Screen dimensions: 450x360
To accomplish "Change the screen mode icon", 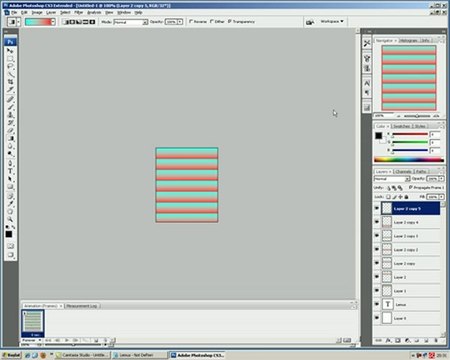I will 10,255.
